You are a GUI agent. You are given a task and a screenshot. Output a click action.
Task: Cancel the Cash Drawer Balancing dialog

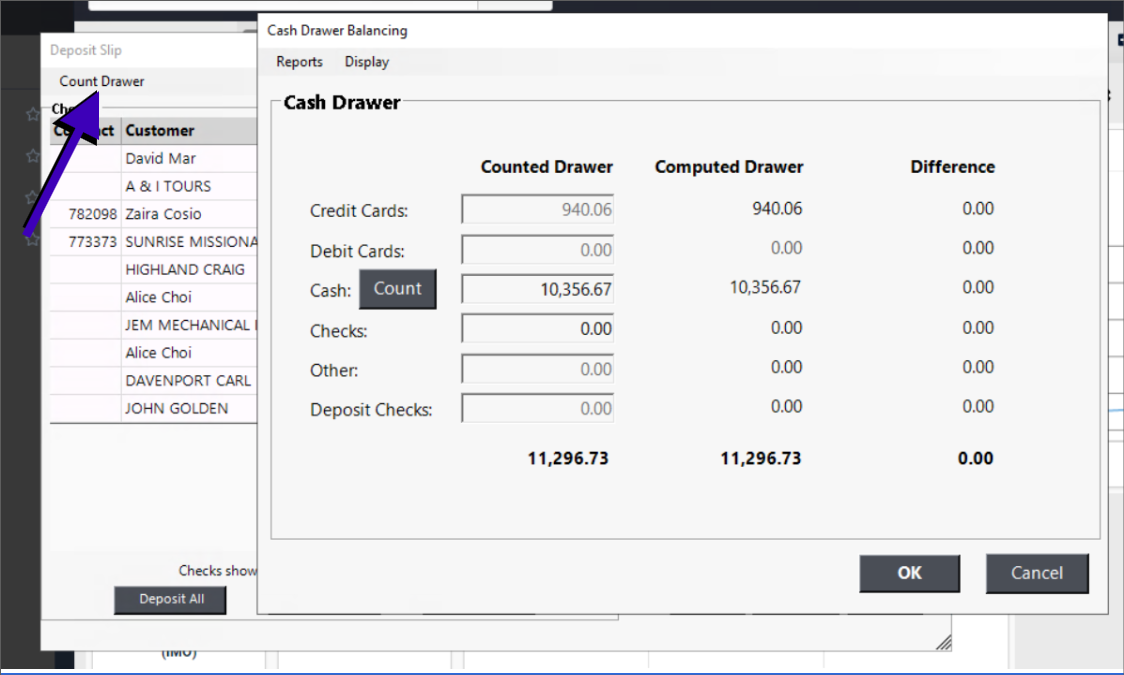(x=1036, y=573)
